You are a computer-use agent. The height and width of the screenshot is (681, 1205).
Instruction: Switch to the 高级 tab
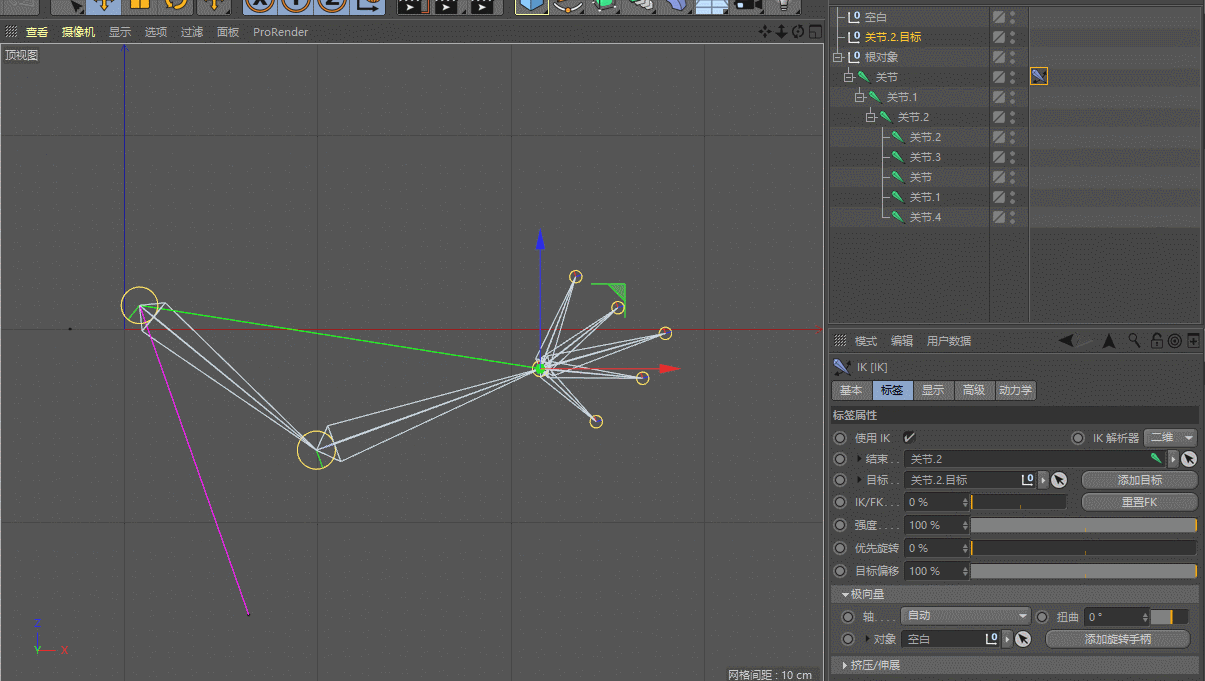tap(973, 391)
